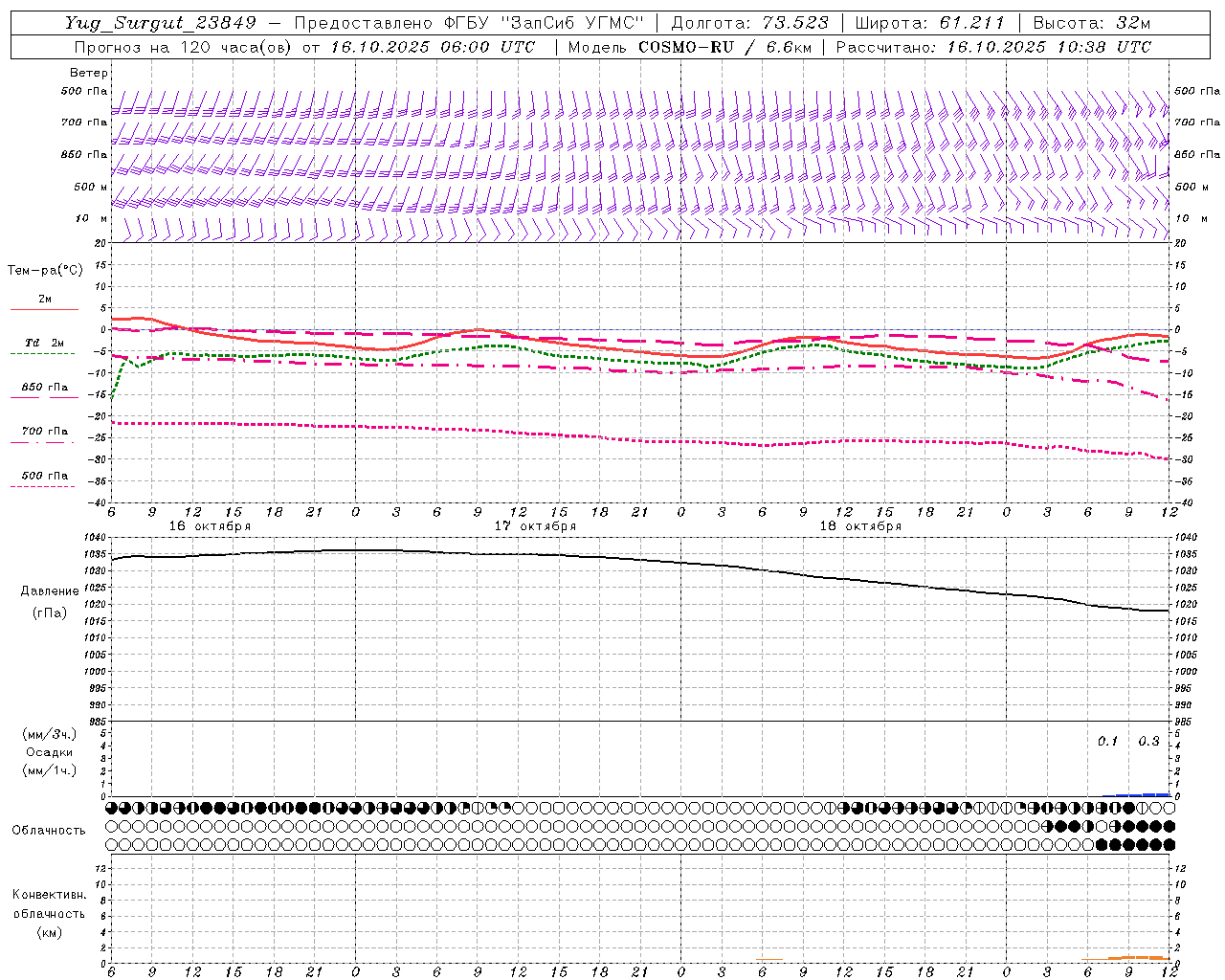
Task: Click the Осадки precipitation label
Action: (49, 752)
